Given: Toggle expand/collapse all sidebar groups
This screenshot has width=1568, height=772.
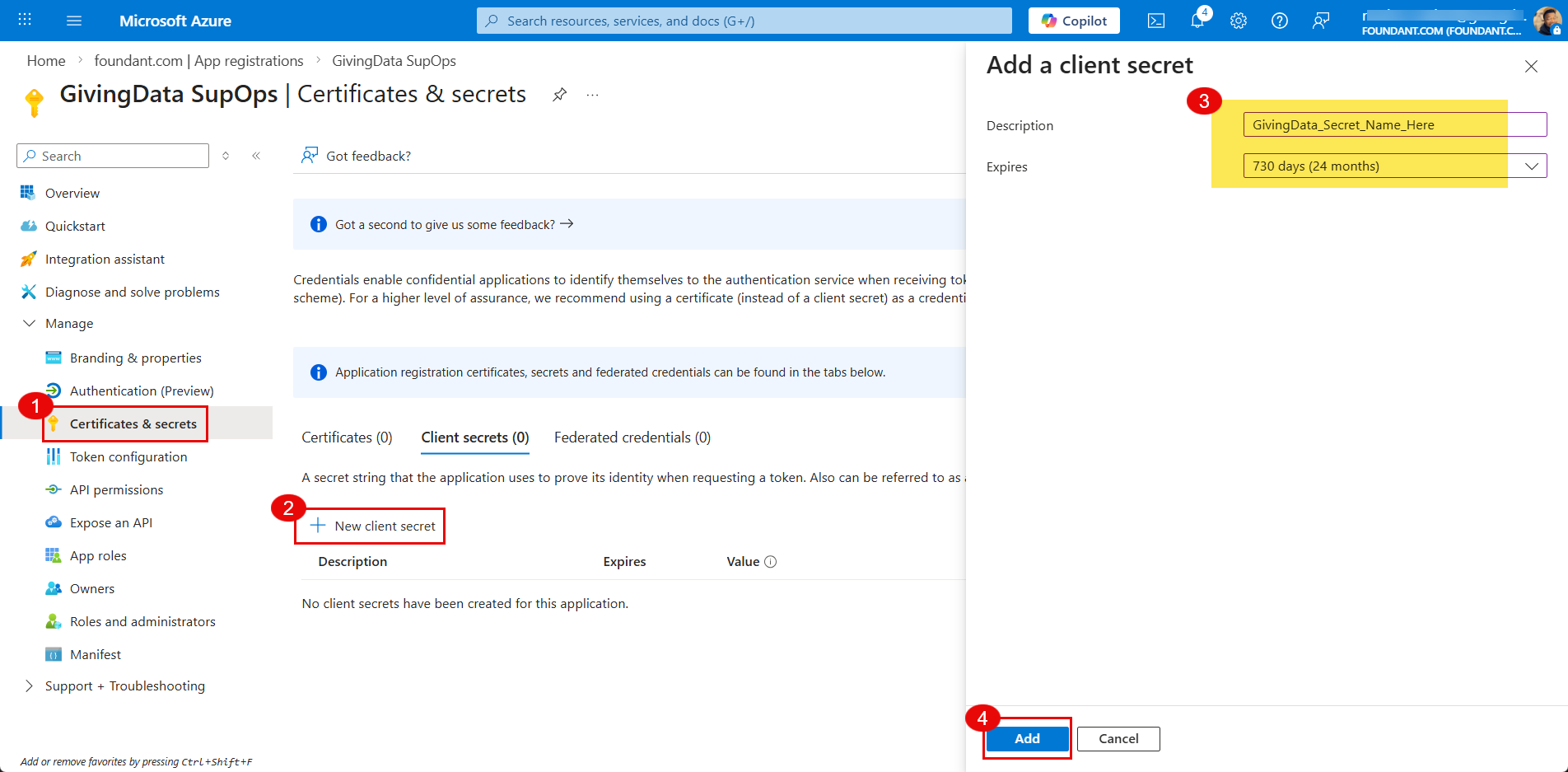Looking at the screenshot, I should tap(226, 156).
